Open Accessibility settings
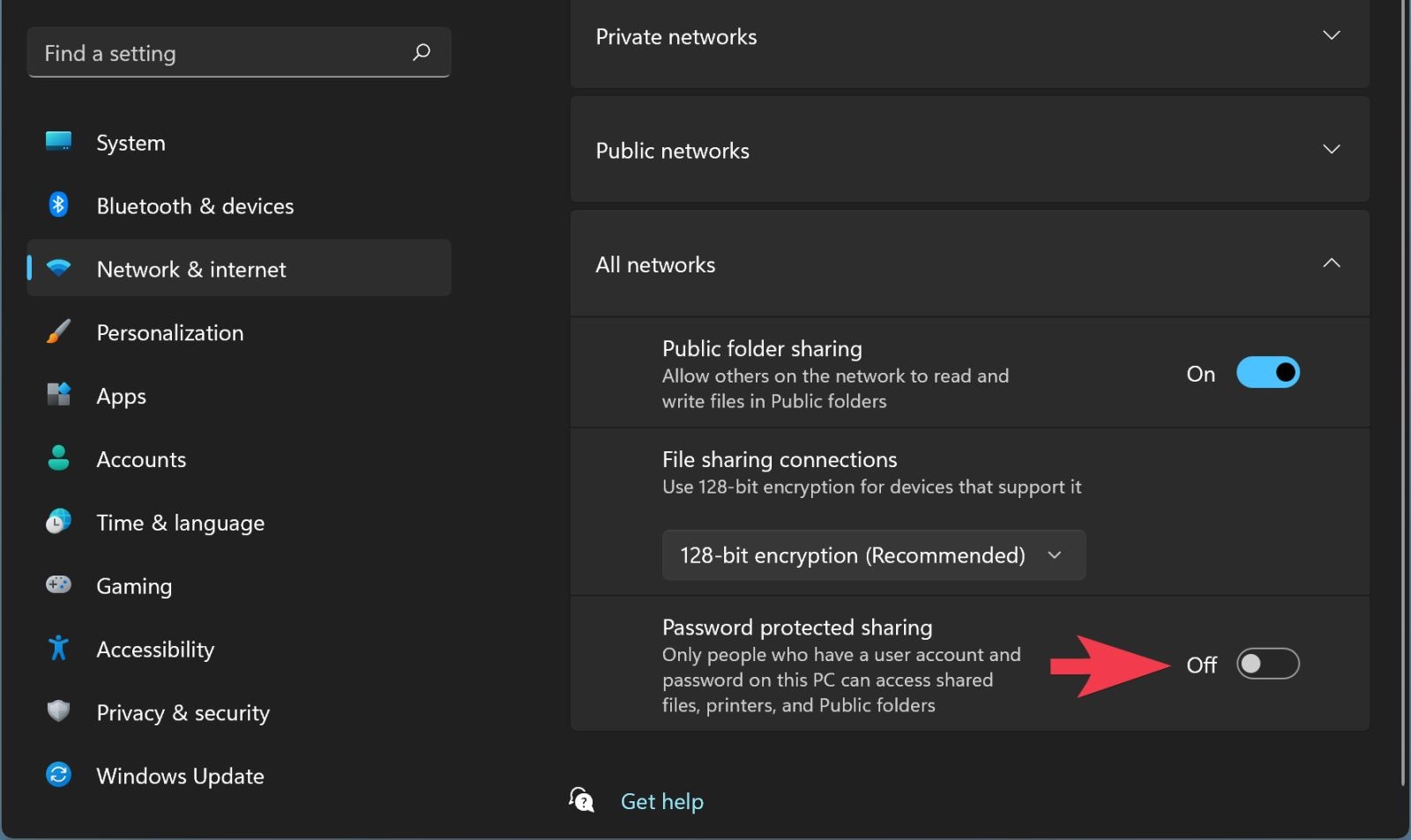The height and width of the screenshot is (840, 1411). point(239,650)
